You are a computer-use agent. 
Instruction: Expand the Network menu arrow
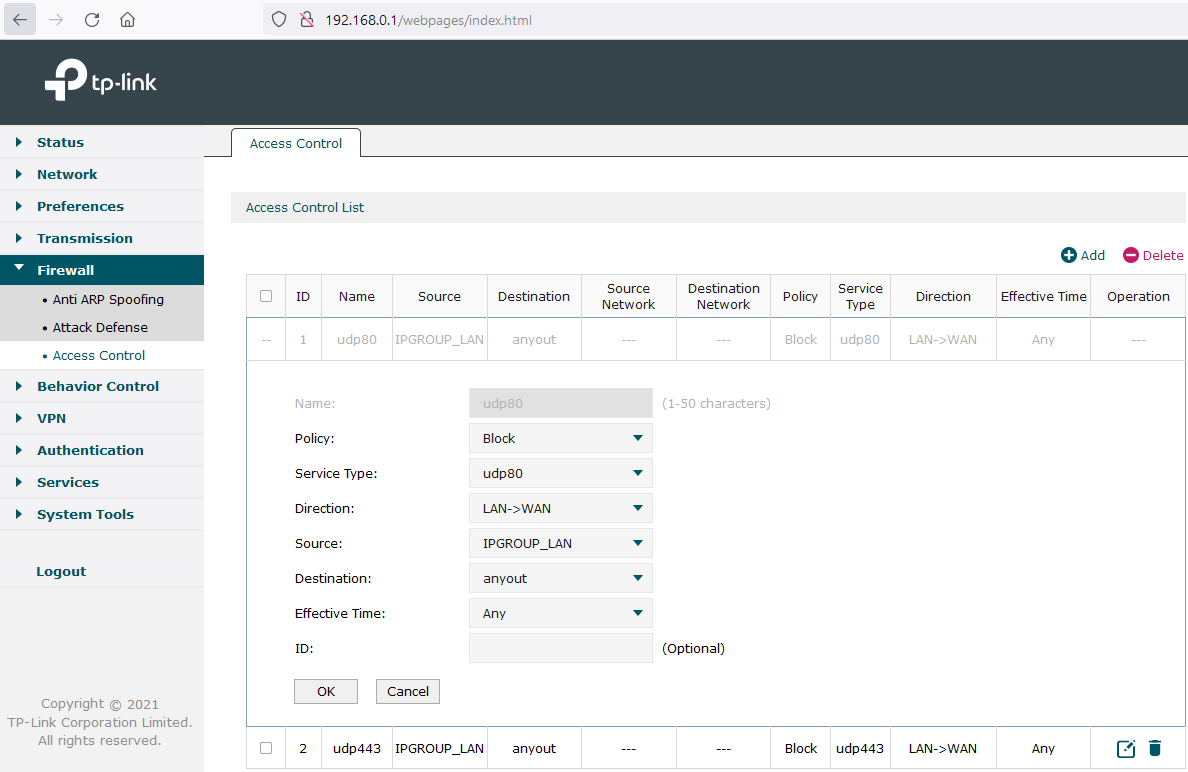click(x=19, y=174)
